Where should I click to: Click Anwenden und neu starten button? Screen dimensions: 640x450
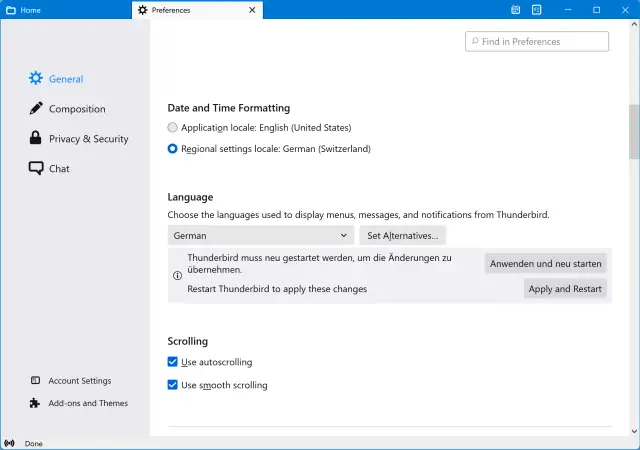click(x=545, y=264)
